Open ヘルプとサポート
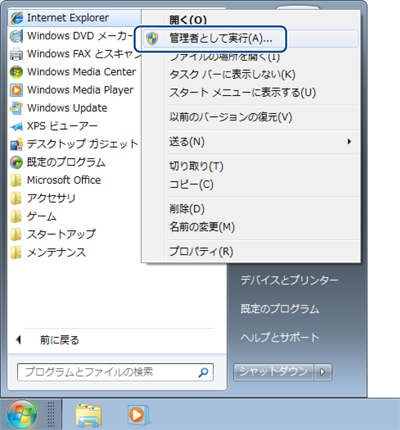 pos(280,337)
